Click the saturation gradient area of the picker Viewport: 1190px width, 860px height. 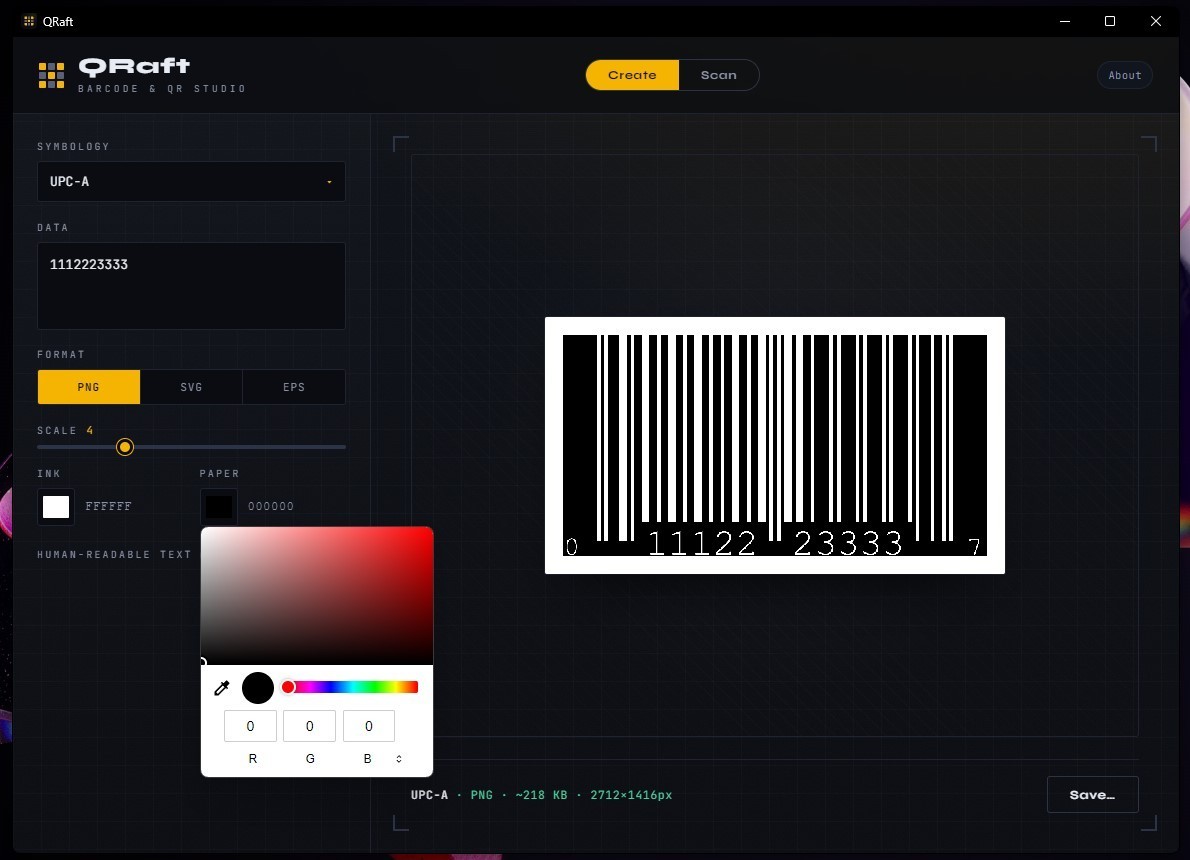pyautogui.click(x=317, y=596)
